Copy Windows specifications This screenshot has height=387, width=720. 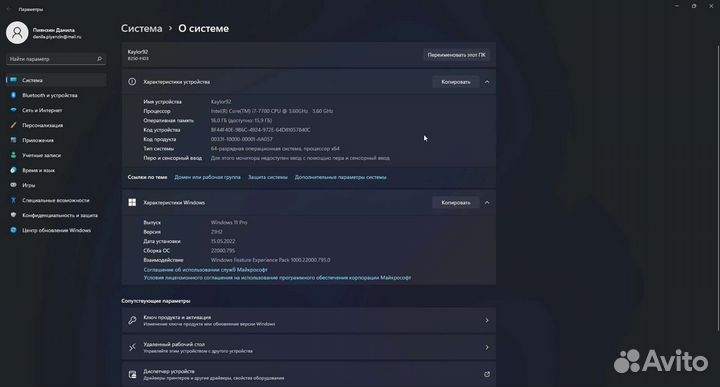click(x=456, y=202)
